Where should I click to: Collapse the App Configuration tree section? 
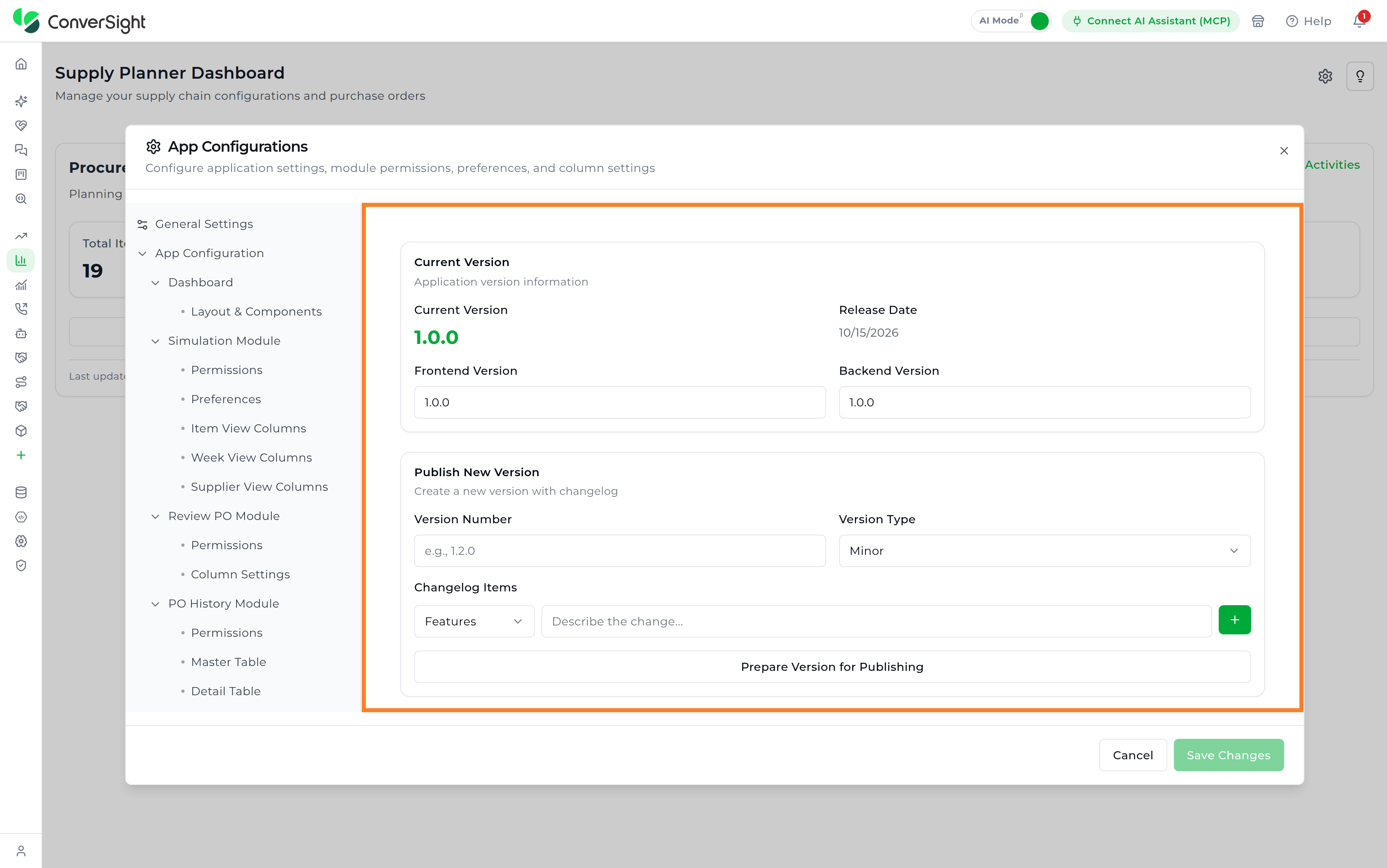143,253
